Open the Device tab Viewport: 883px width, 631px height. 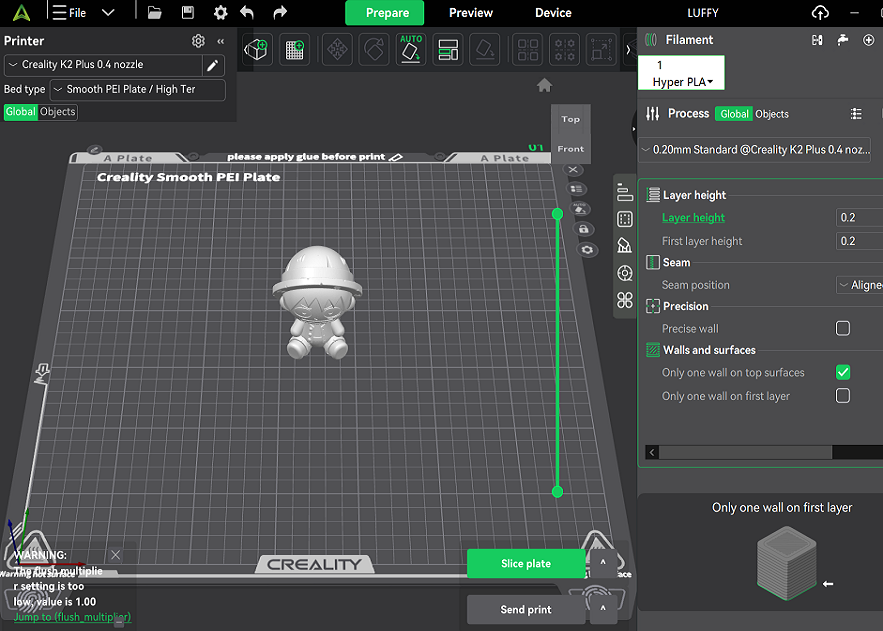(x=553, y=13)
